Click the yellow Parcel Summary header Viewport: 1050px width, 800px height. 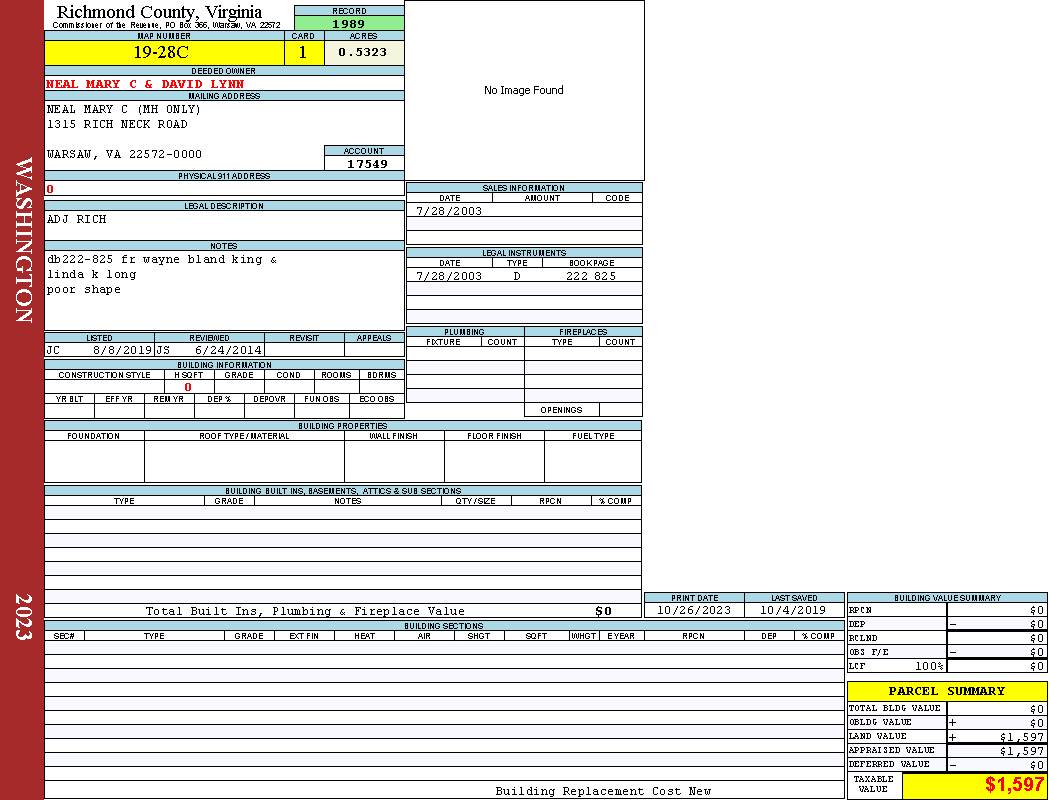coord(946,691)
